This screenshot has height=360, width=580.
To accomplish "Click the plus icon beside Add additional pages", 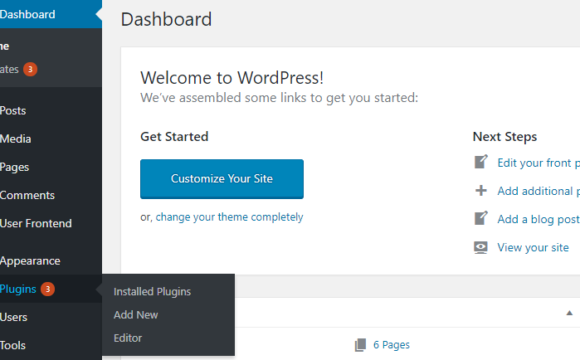I will pyautogui.click(x=481, y=191).
